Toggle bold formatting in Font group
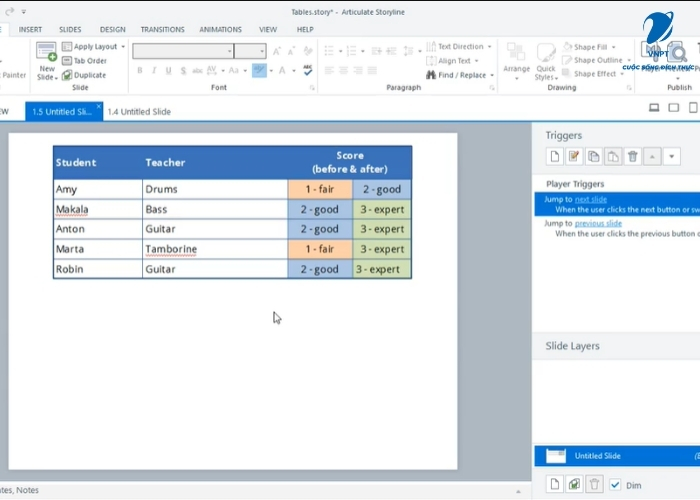The image size is (700, 500). pos(140,70)
